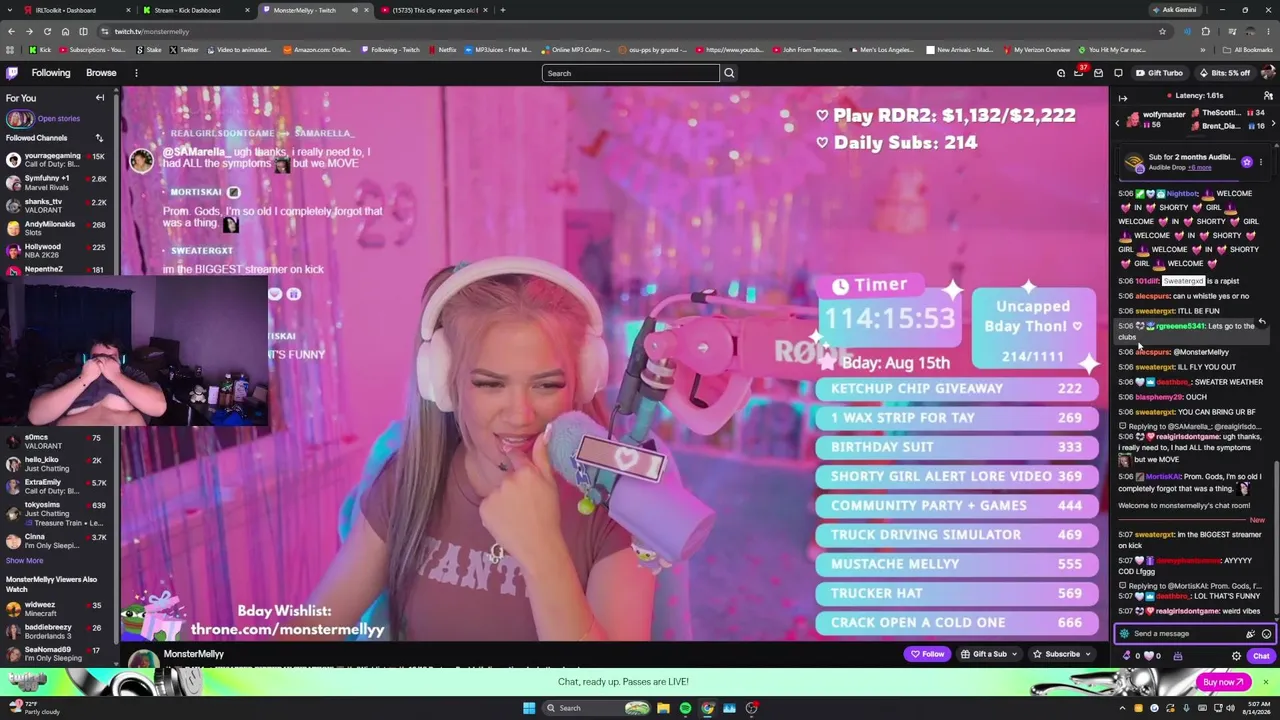
Task: Show next gifters in the leaderboard
Action: coord(1273,123)
